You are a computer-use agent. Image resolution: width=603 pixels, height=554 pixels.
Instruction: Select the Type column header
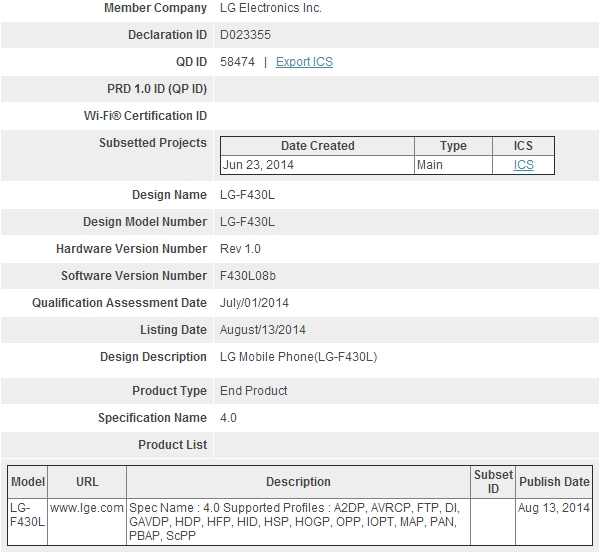pos(453,146)
